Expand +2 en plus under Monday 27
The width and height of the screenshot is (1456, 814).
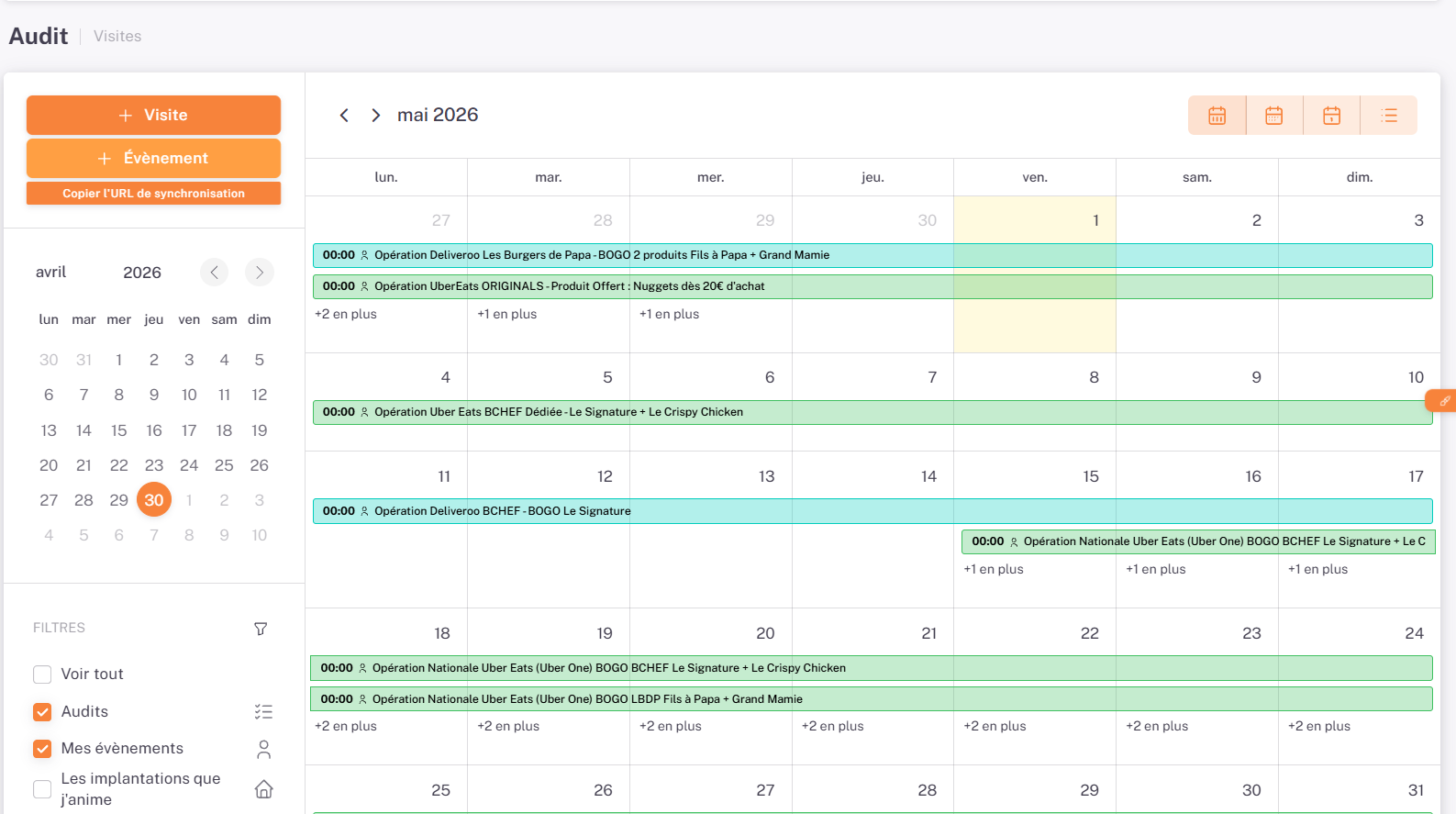click(x=346, y=314)
